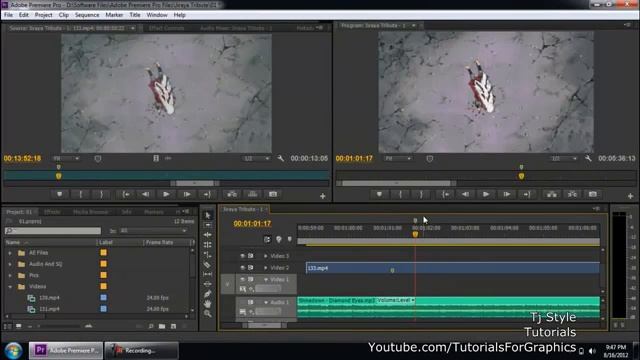The image size is (640, 360).
Task: Toggle Snap in the timeline
Action: (x=267, y=239)
